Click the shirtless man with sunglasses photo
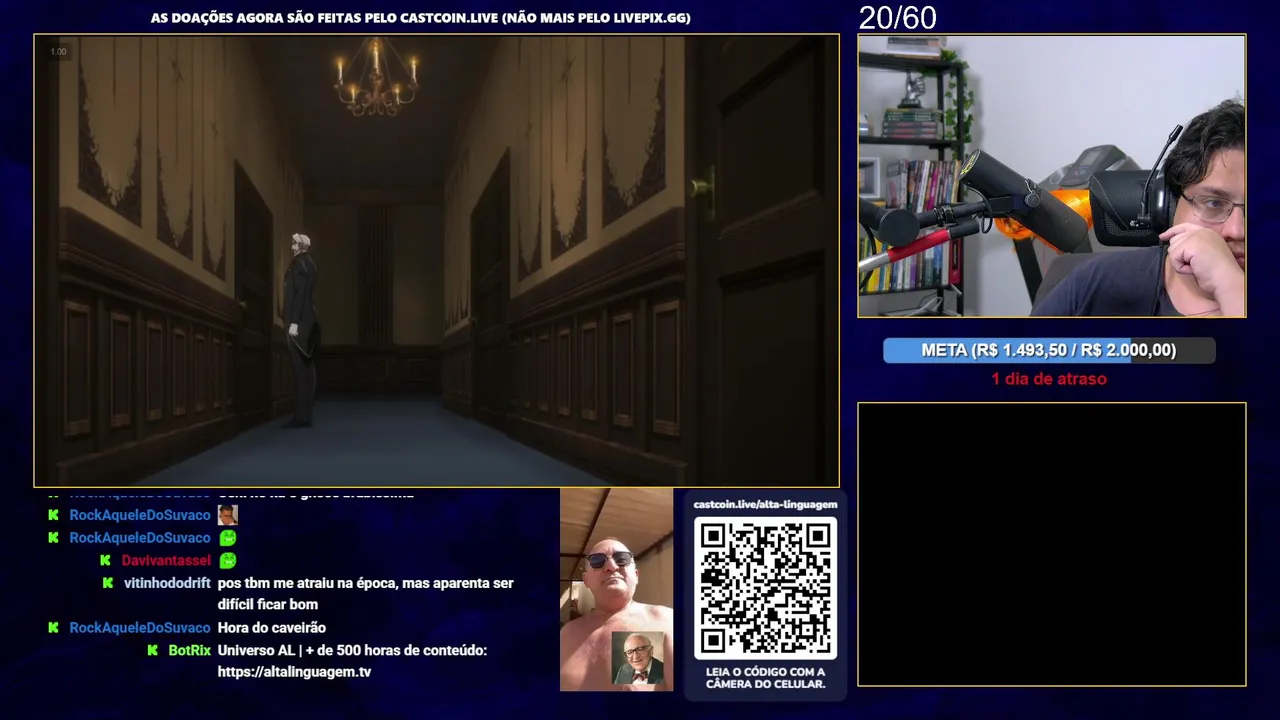Image resolution: width=1280 pixels, height=720 pixels. click(616, 590)
